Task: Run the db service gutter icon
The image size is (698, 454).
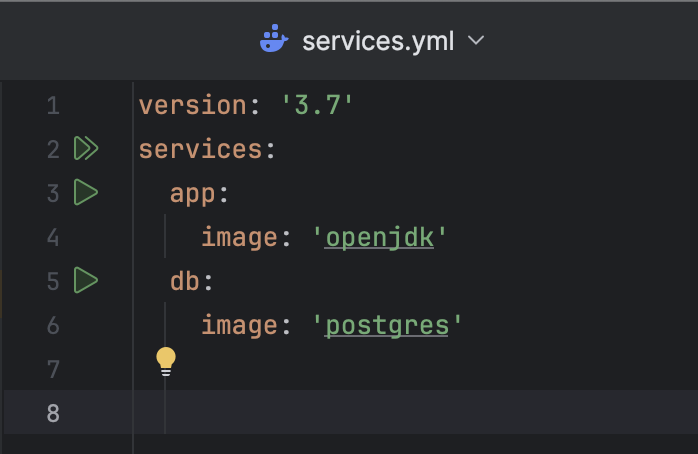Action: (x=86, y=280)
